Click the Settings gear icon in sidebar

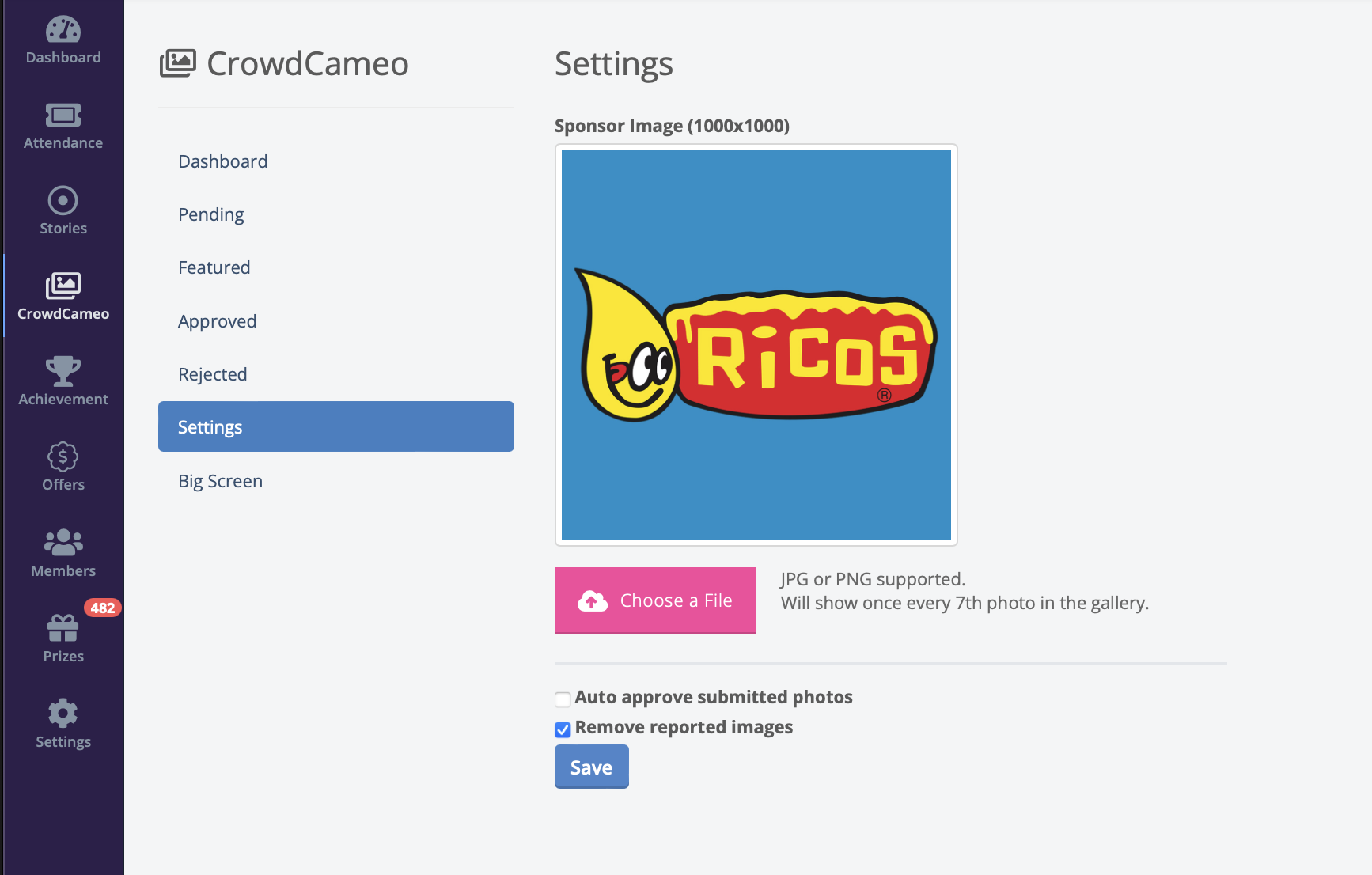coord(63,714)
